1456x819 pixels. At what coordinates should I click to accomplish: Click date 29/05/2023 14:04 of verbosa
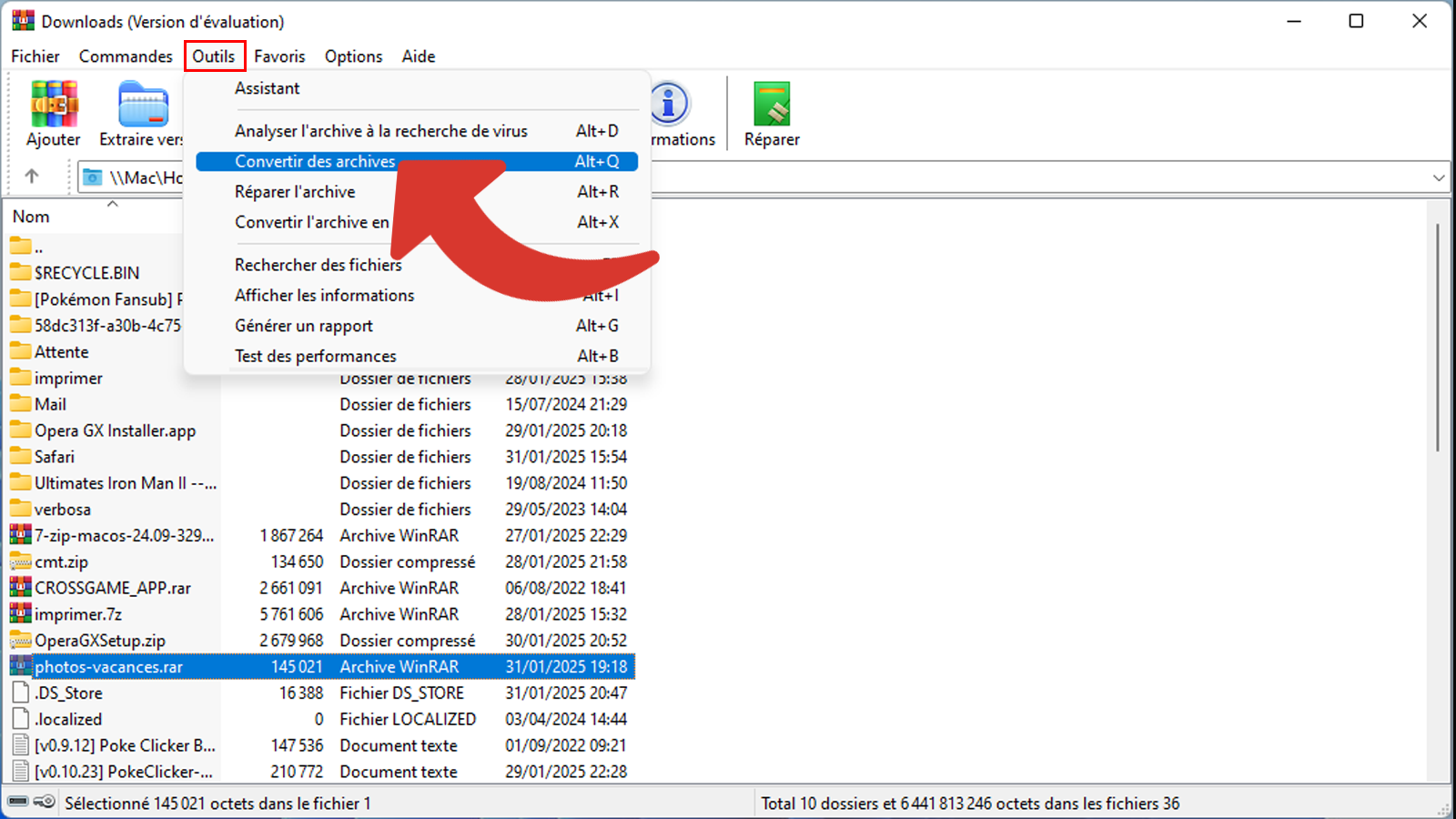tap(566, 509)
